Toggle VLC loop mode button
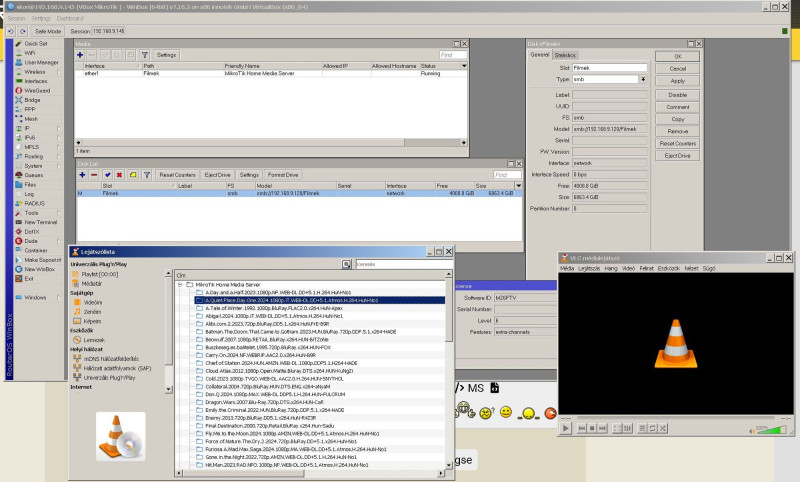800x482 pixels. point(653,428)
